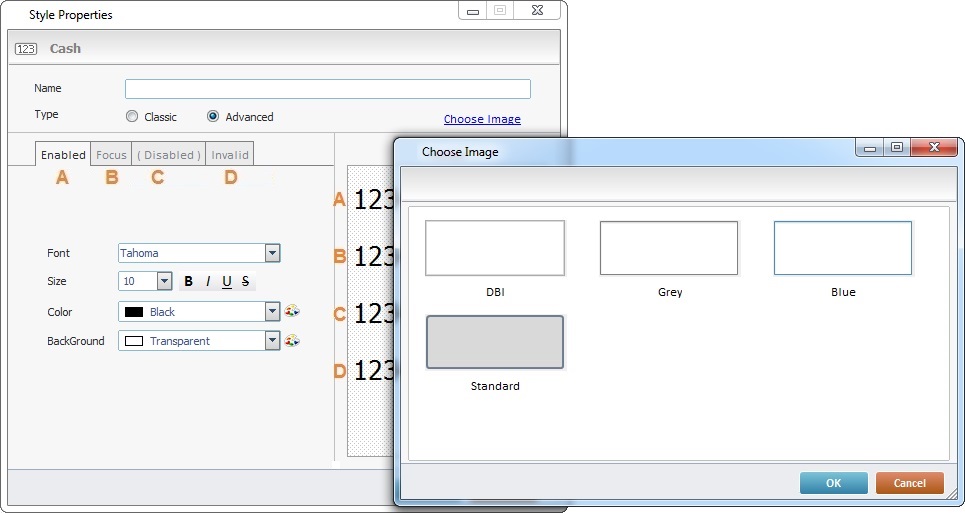Open color palette picker beside Color field
The width and height of the screenshot is (965, 513).
[292, 312]
